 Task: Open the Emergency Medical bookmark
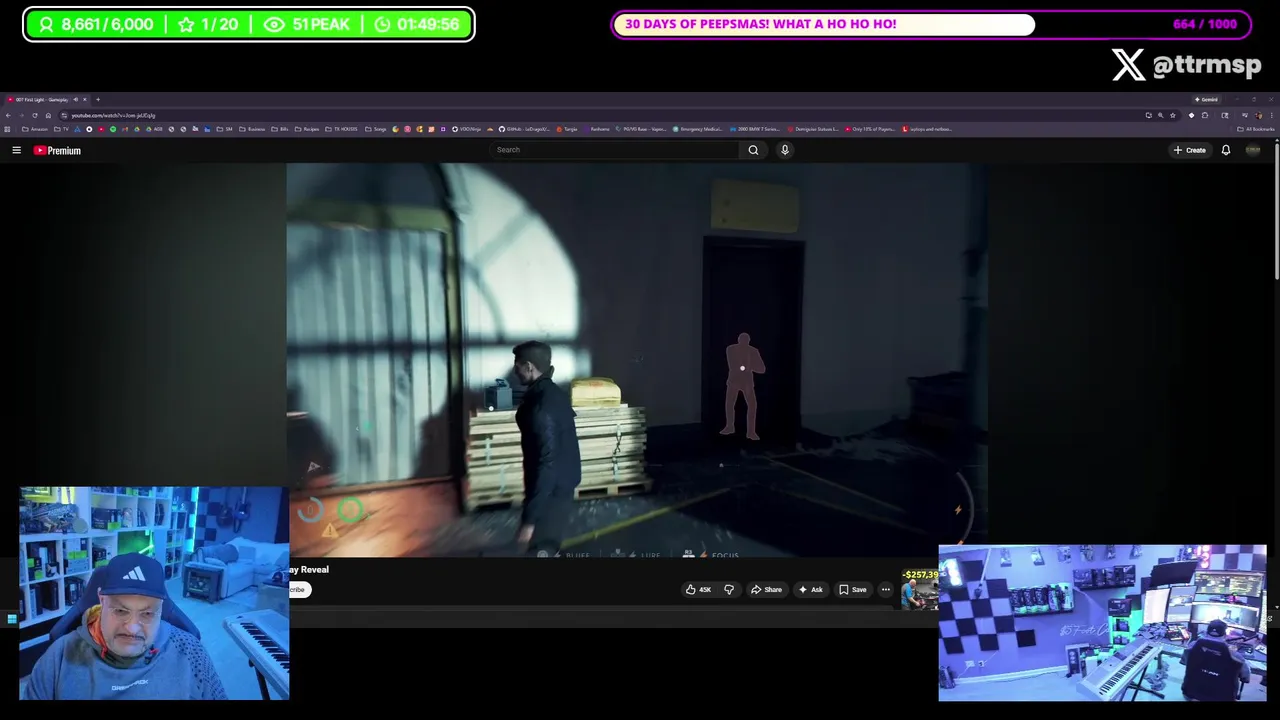click(698, 129)
